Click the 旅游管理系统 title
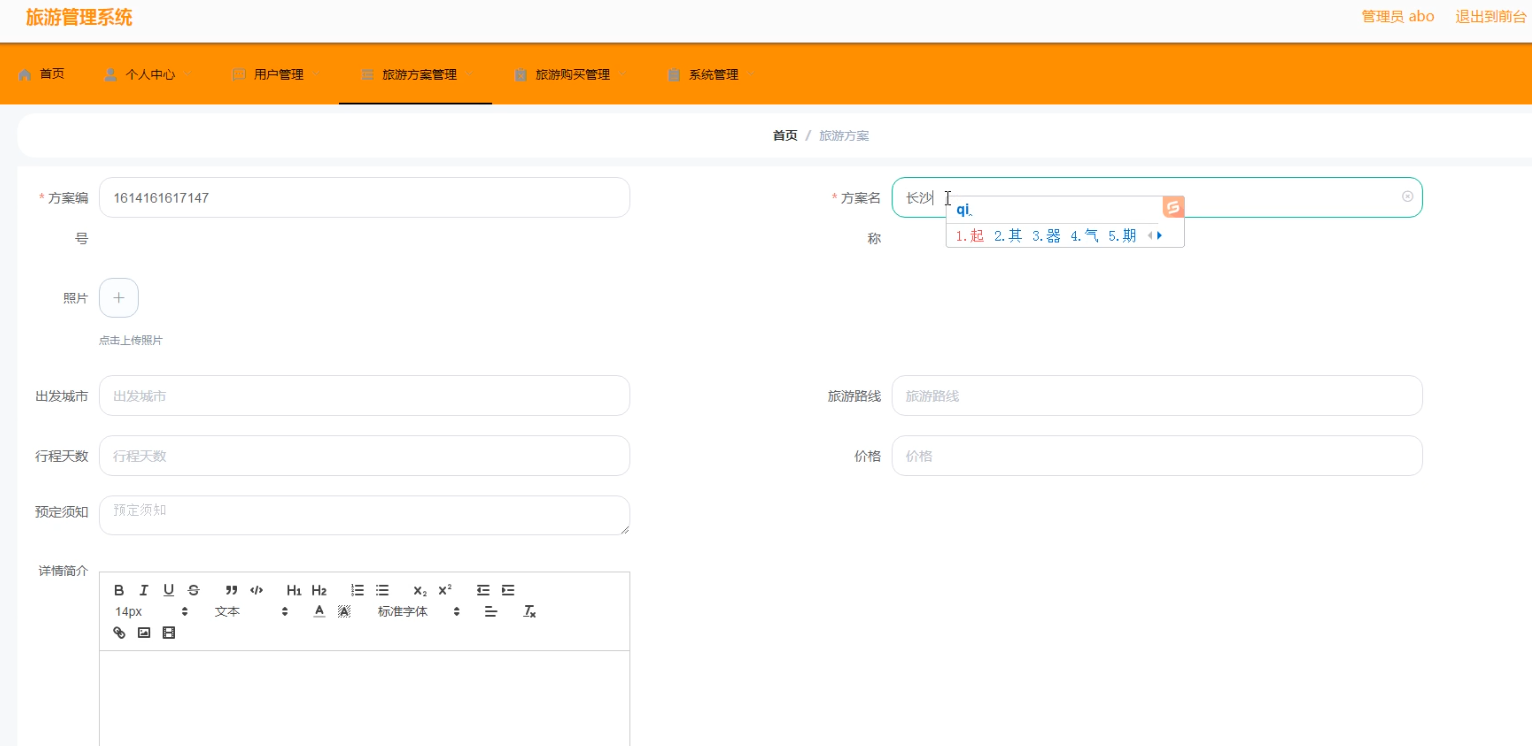The image size is (1532, 746). (x=79, y=17)
